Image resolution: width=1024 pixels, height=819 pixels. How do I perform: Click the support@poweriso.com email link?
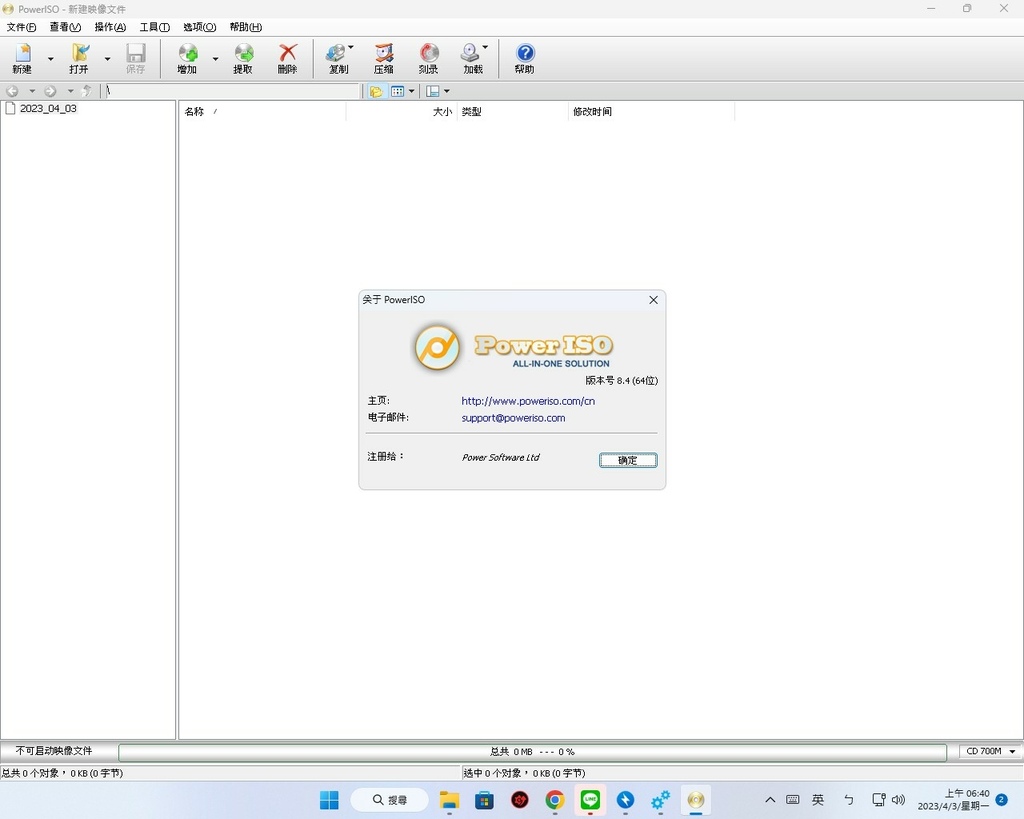point(513,418)
